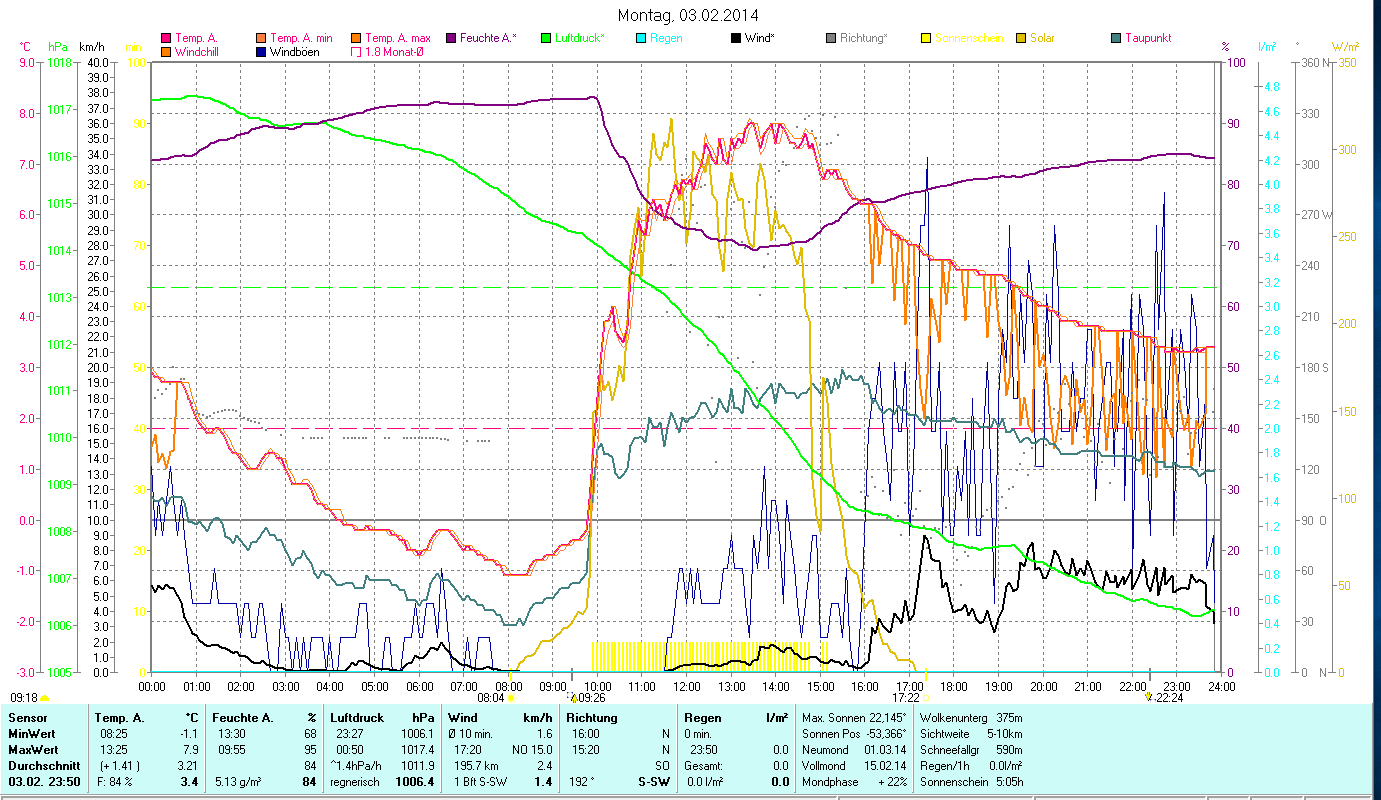The image size is (1381, 800).
Task: Click the 1 Bft S-SW wind value
Action: click(x=479, y=782)
